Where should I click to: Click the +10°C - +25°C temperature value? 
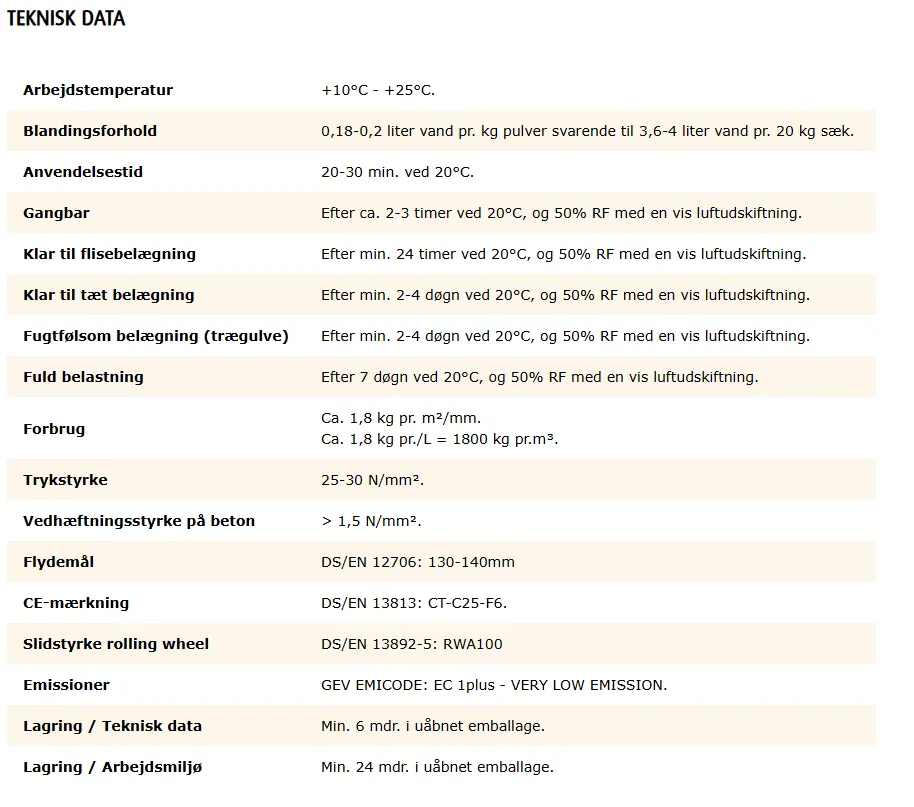click(x=378, y=90)
